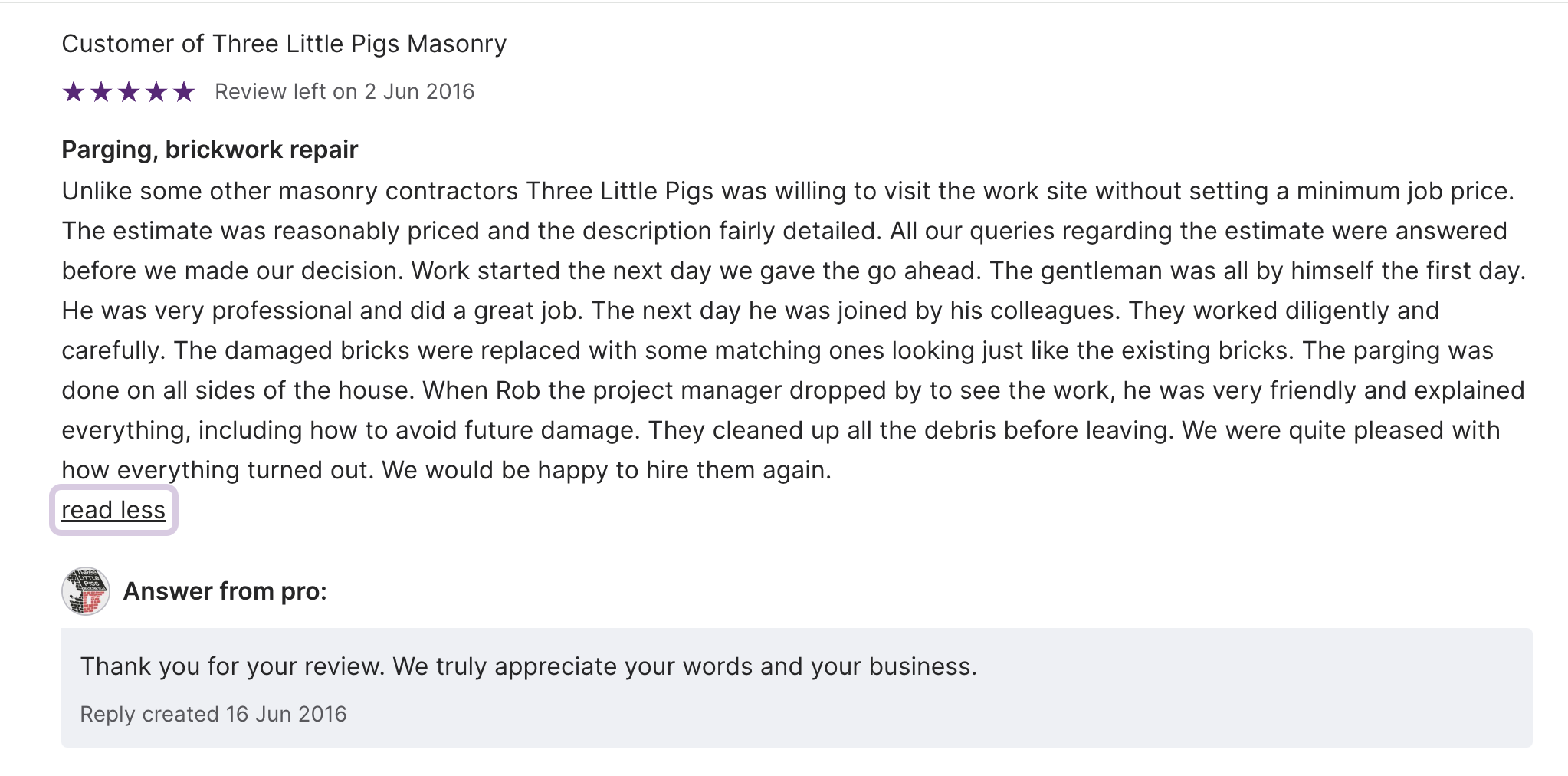The width and height of the screenshot is (1568, 776).
Task: Click the final line "how everything turned out"
Action: pos(446,470)
